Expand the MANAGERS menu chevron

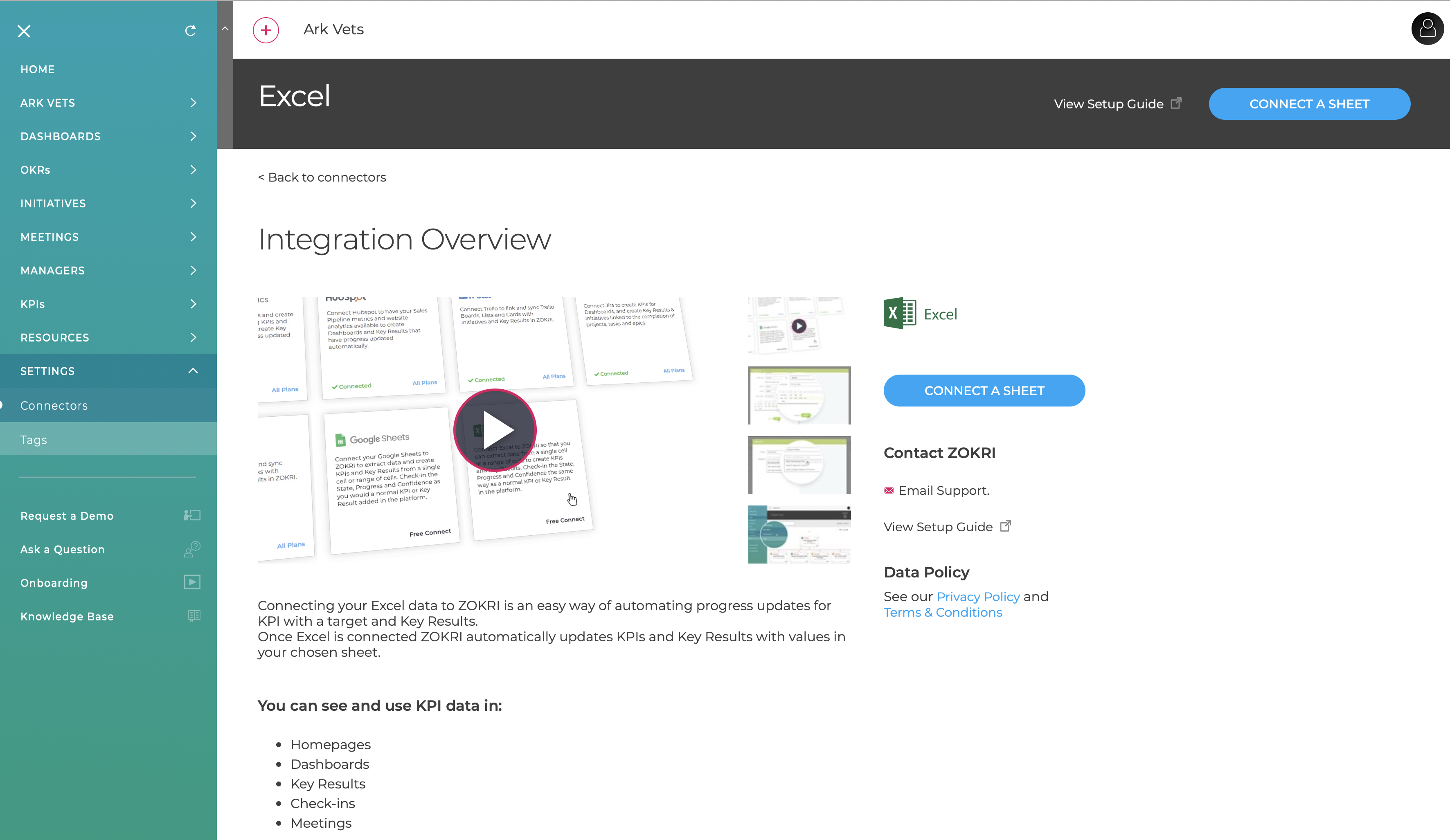pyautogui.click(x=194, y=270)
